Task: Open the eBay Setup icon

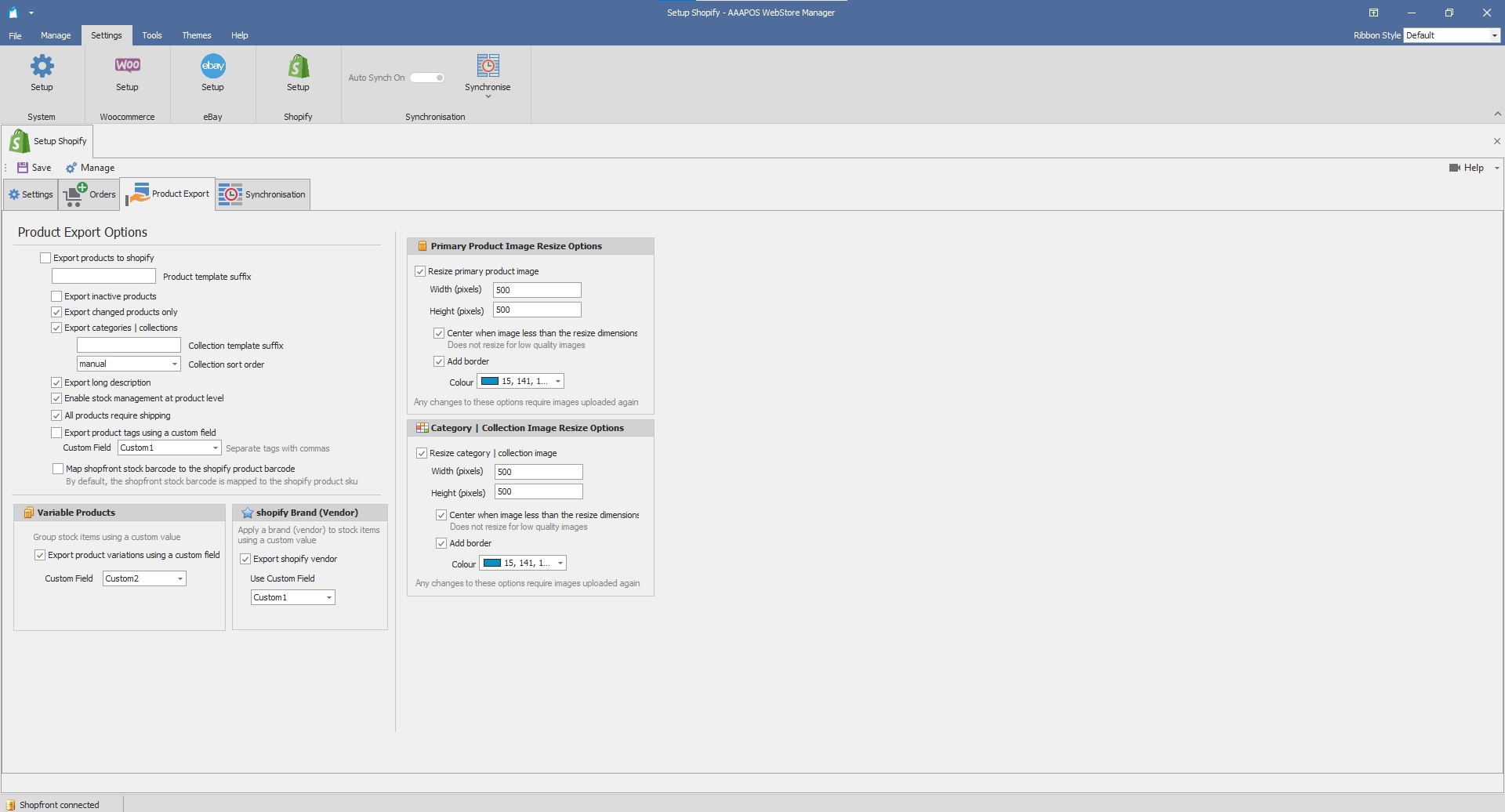Action: click(x=212, y=67)
